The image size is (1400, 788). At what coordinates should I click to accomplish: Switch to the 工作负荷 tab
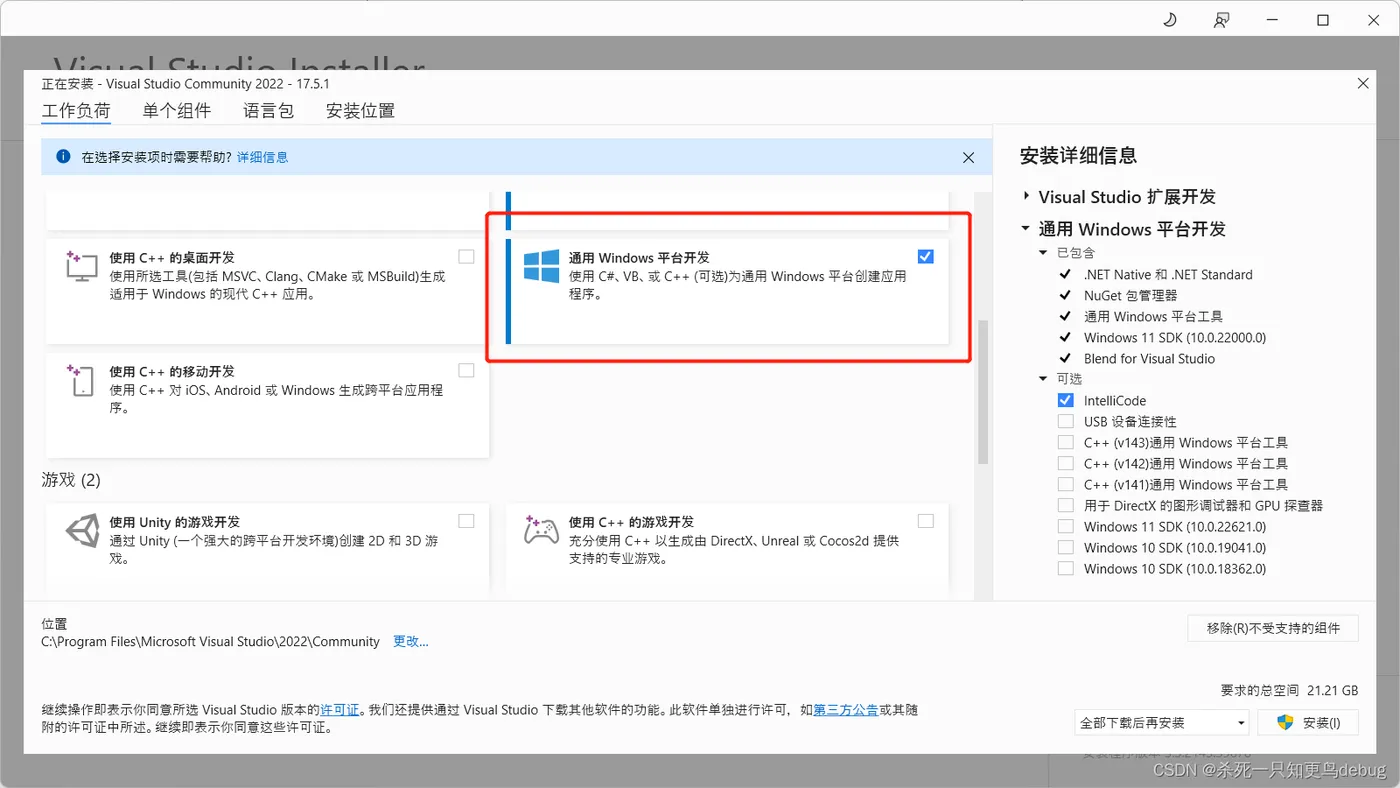coord(76,111)
